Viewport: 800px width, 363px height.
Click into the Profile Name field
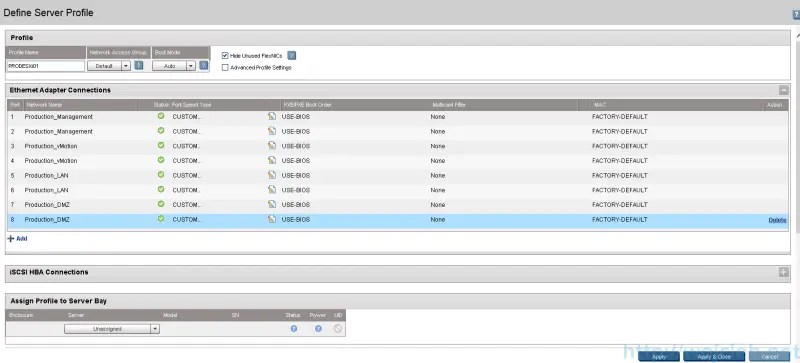click(46, 66)
